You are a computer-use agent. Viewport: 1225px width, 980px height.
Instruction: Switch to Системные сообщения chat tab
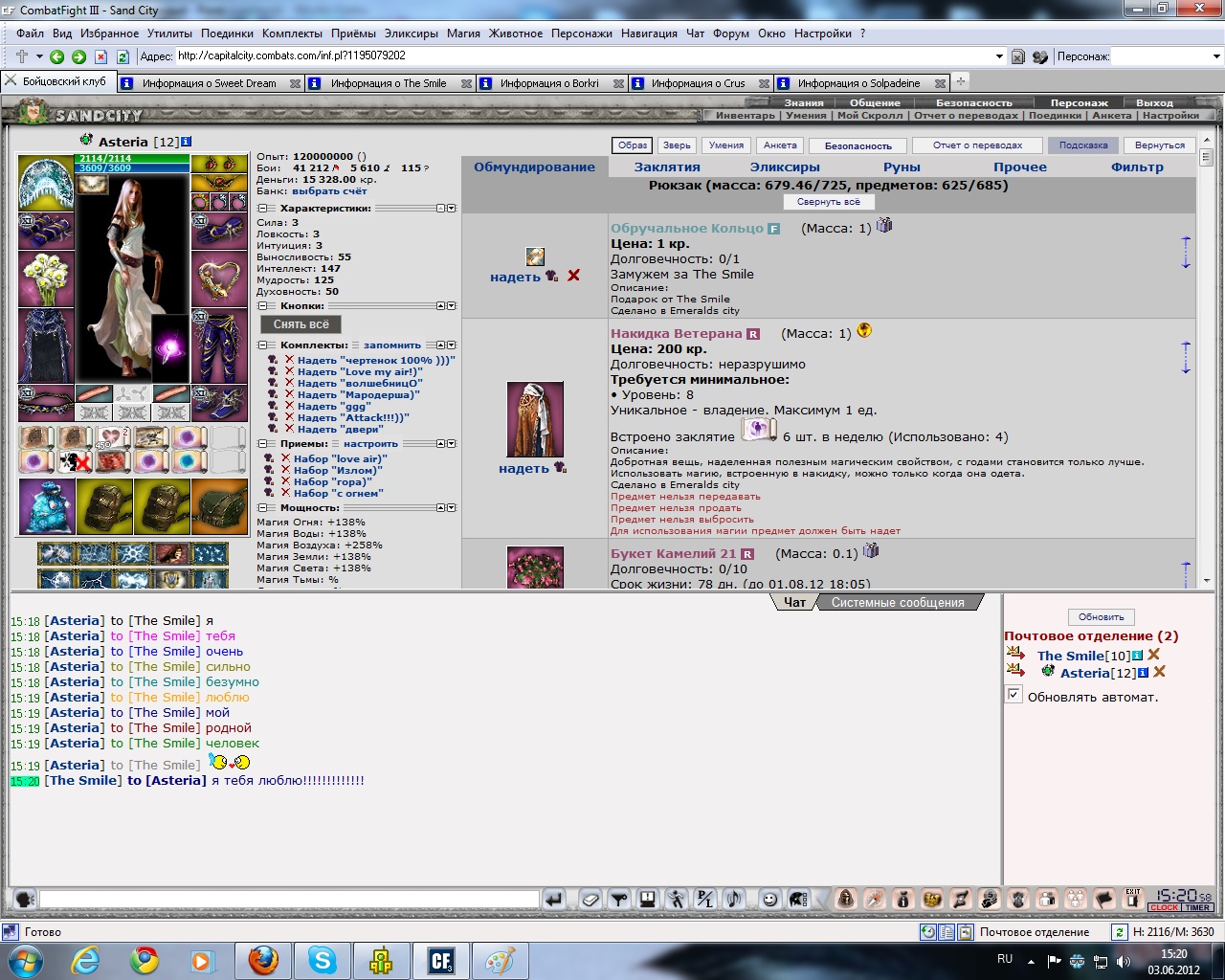coord(897,602)
